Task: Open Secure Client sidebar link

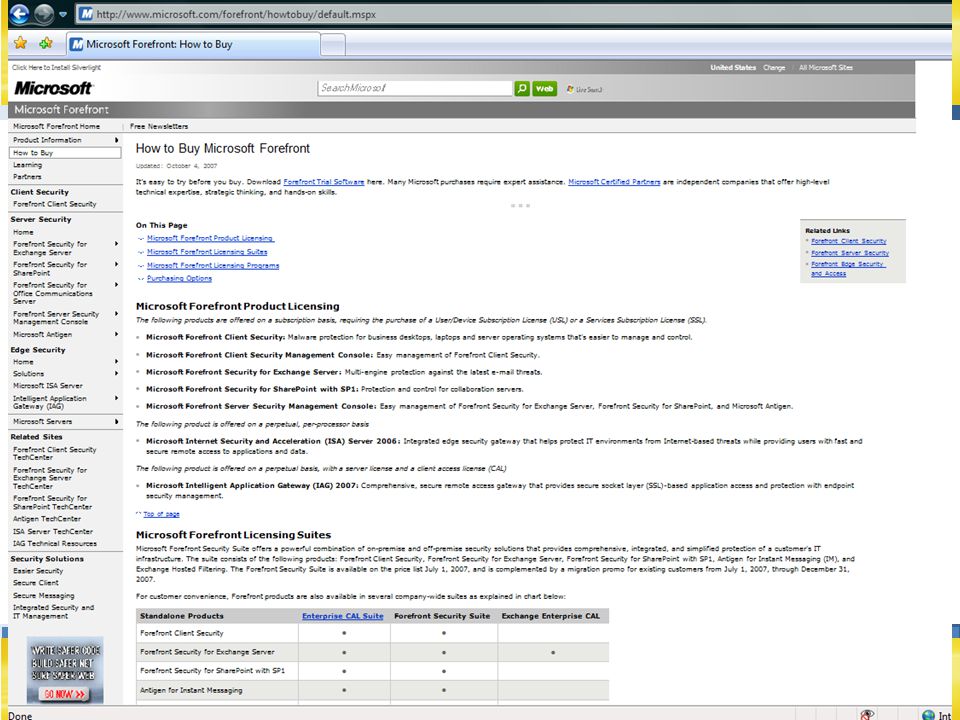Action: (36, 583)
